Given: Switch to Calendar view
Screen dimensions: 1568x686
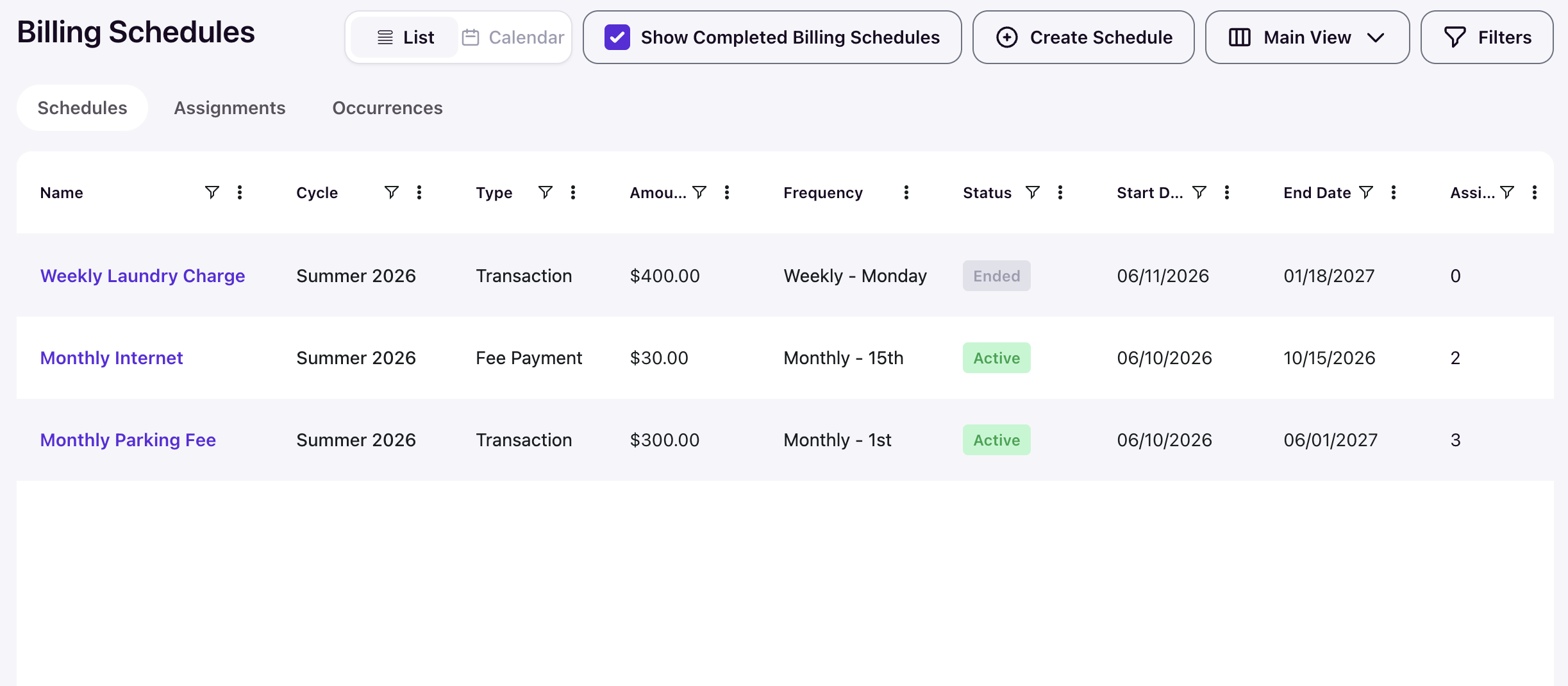Looking at the screenshot, I should [513, 37].
